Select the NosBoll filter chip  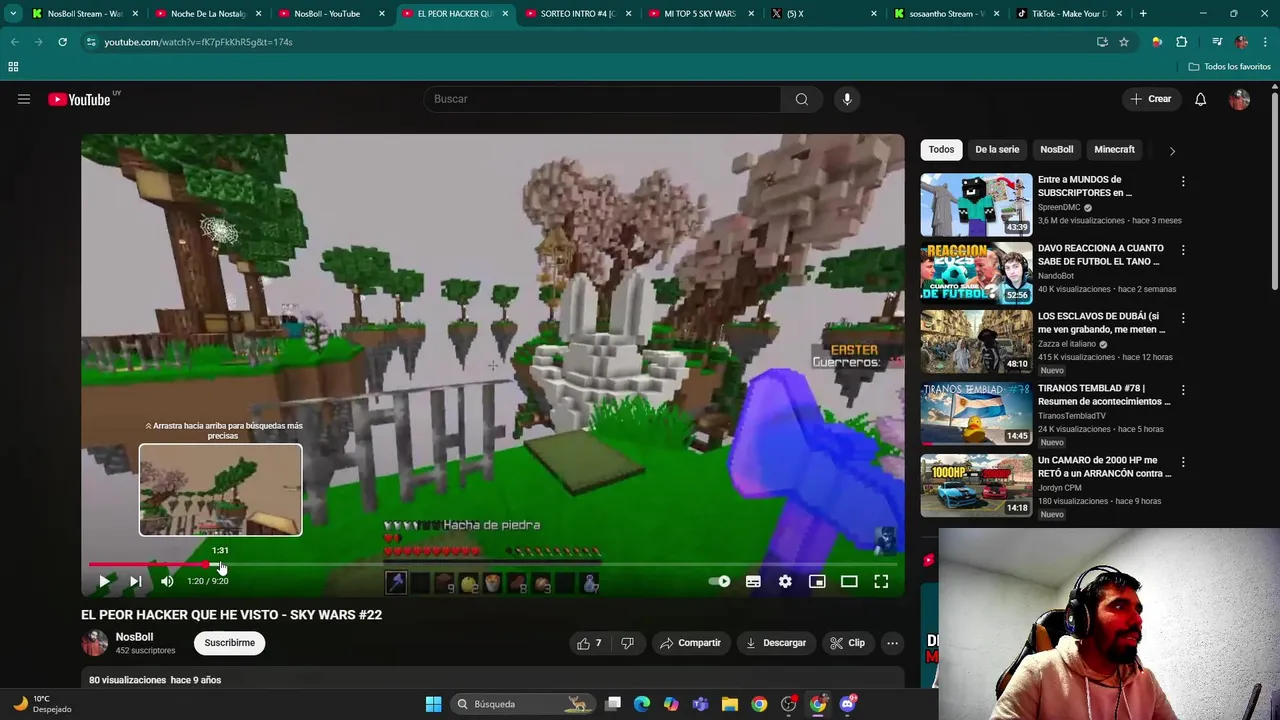[1056, 150]
